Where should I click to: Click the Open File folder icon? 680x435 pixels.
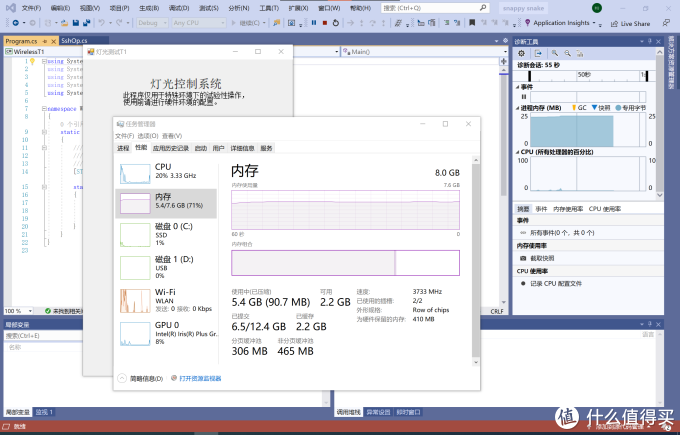64,23
